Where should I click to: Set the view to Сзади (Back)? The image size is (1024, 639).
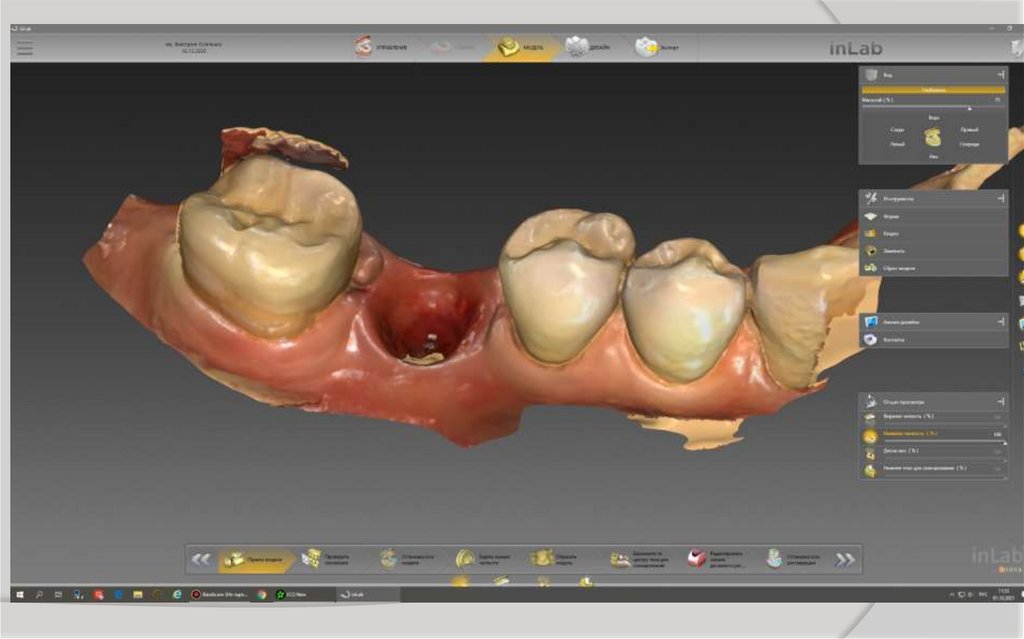[897, 130]
